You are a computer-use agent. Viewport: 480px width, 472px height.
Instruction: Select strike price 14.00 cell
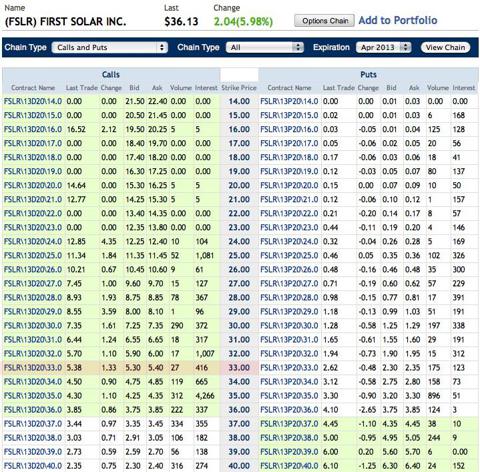point(239,101)
